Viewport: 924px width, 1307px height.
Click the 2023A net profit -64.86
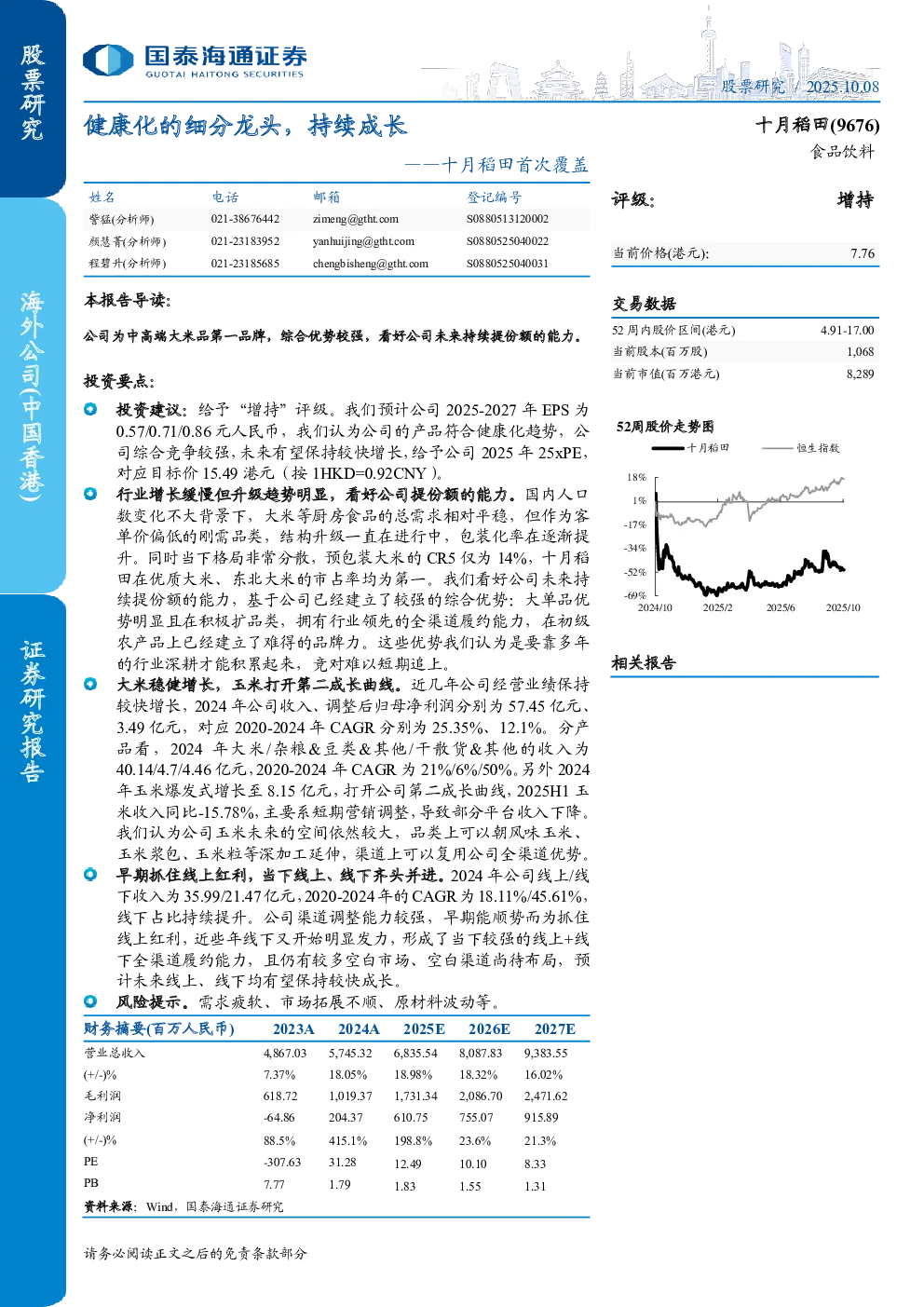pyautogui.click(x=279, y=1118)
